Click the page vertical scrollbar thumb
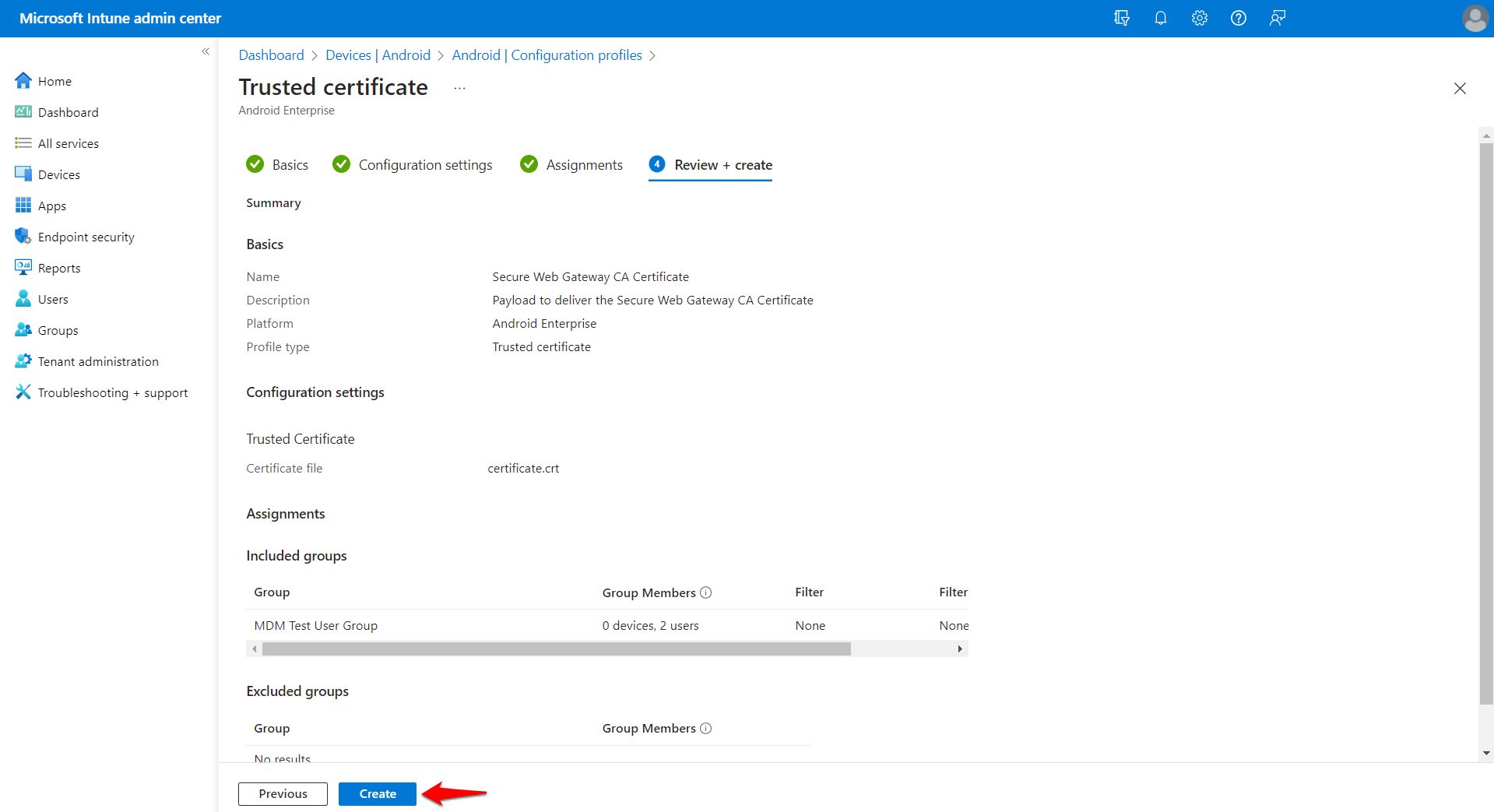The width and height of the screenshot is (1494, 812). pos(1486,424)
